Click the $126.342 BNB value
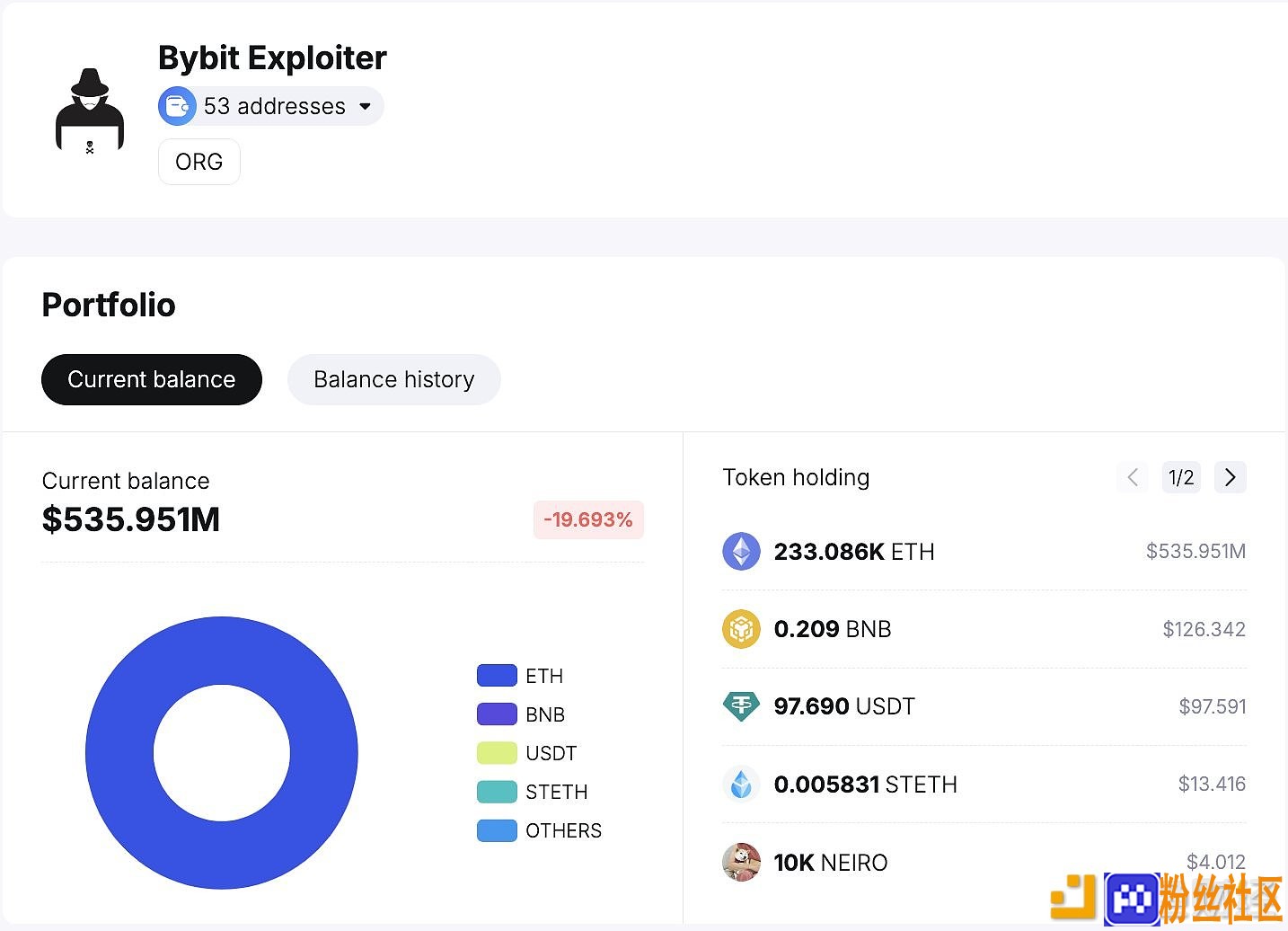 pos(1204,629)
